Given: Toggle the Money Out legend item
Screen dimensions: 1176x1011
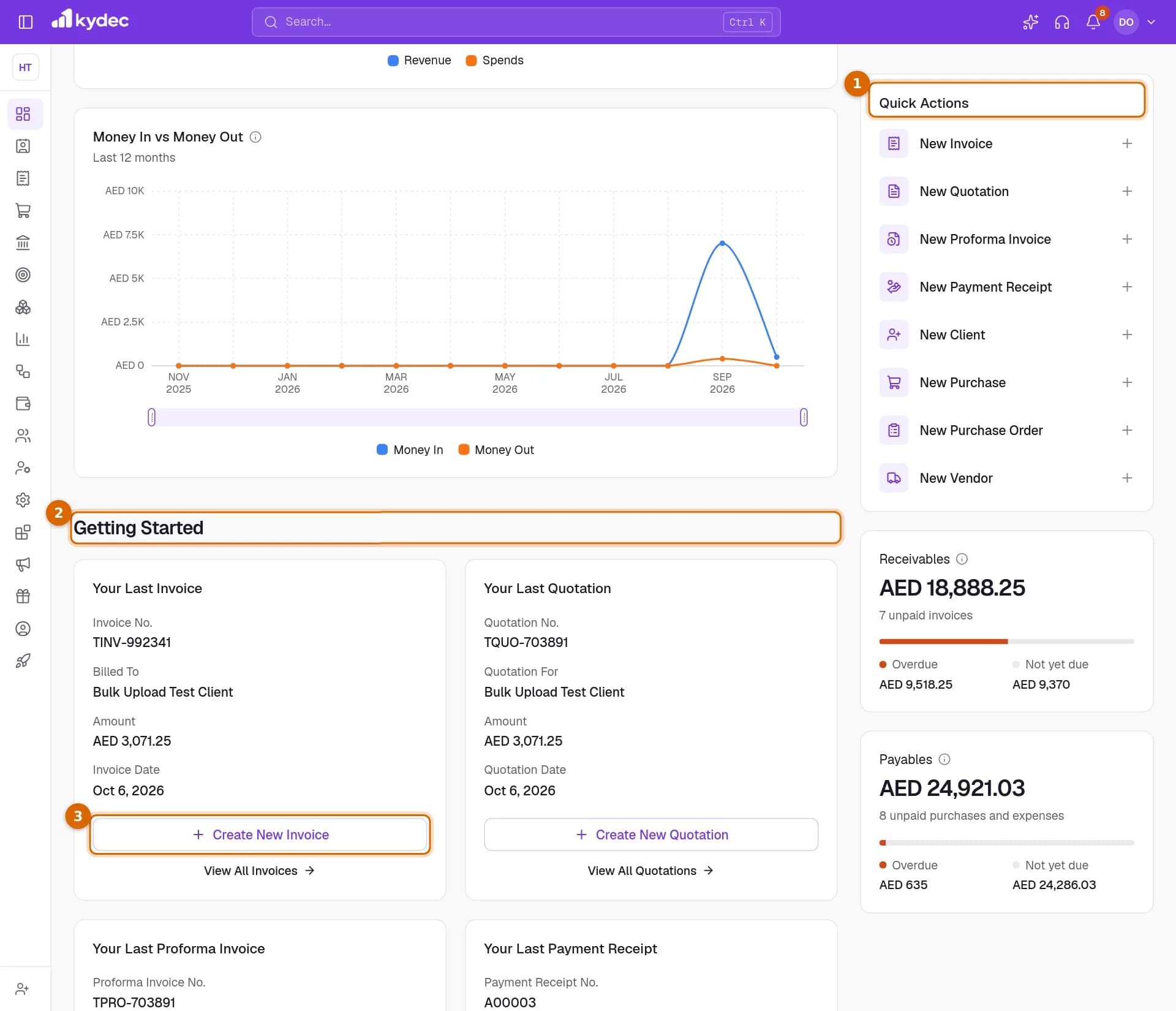Looking at the screenshot, I should pyautogui.click(x=496, y=450).
